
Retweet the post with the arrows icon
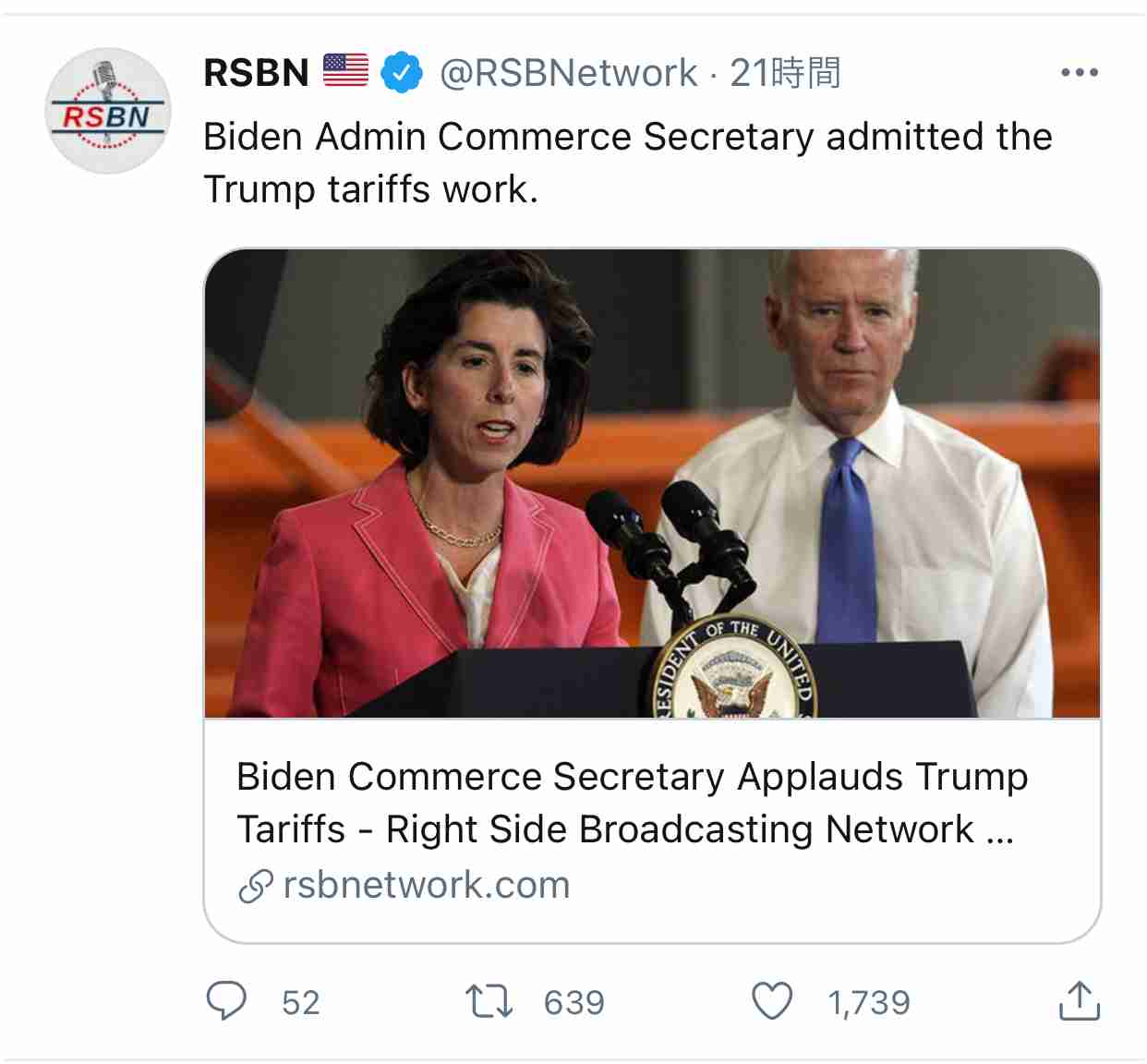click(x=489, y=1001)
